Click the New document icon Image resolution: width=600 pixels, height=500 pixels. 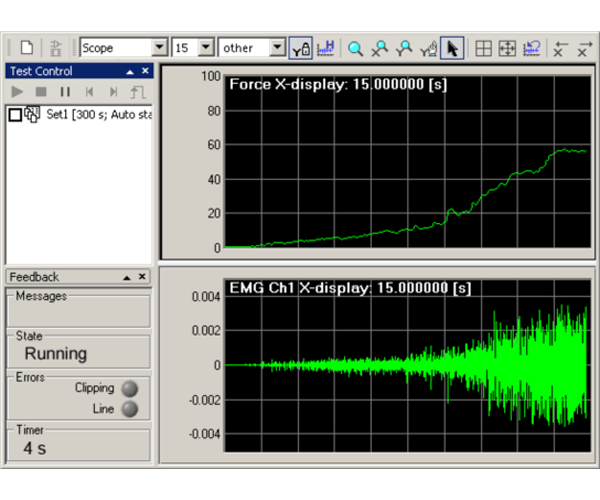(27, 48)
